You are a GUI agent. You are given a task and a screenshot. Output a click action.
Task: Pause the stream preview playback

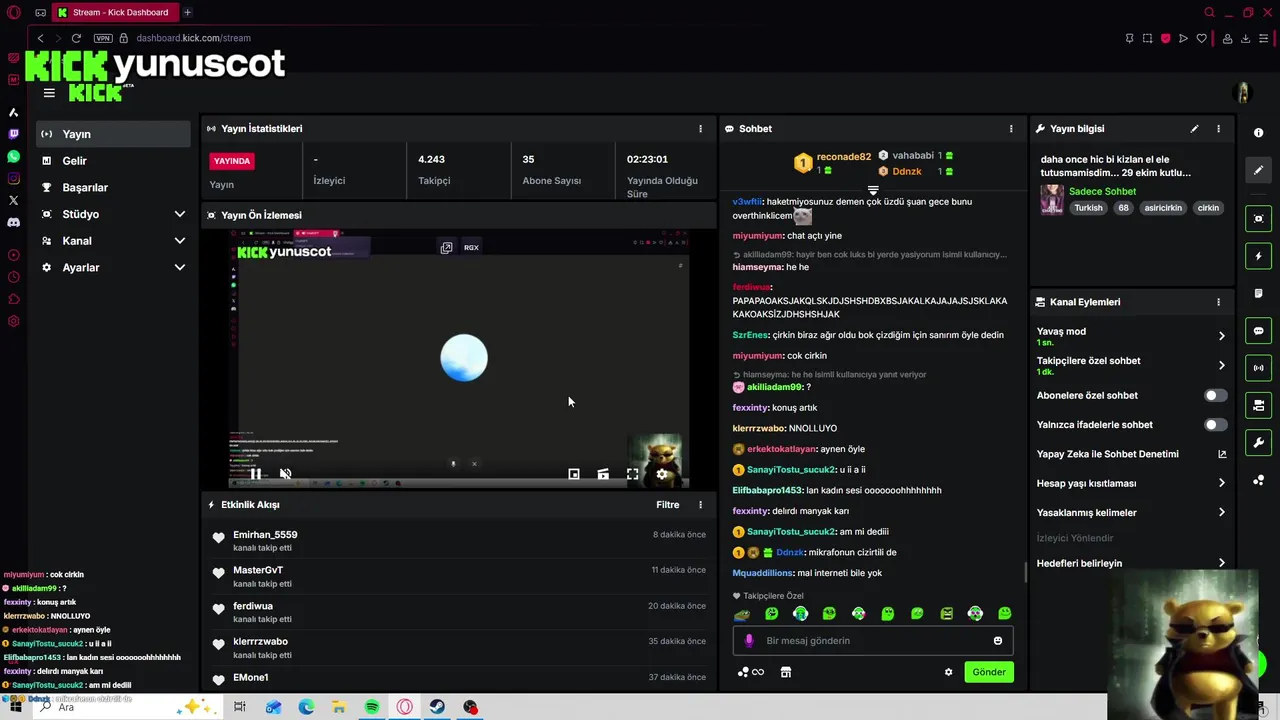[255, 474]
